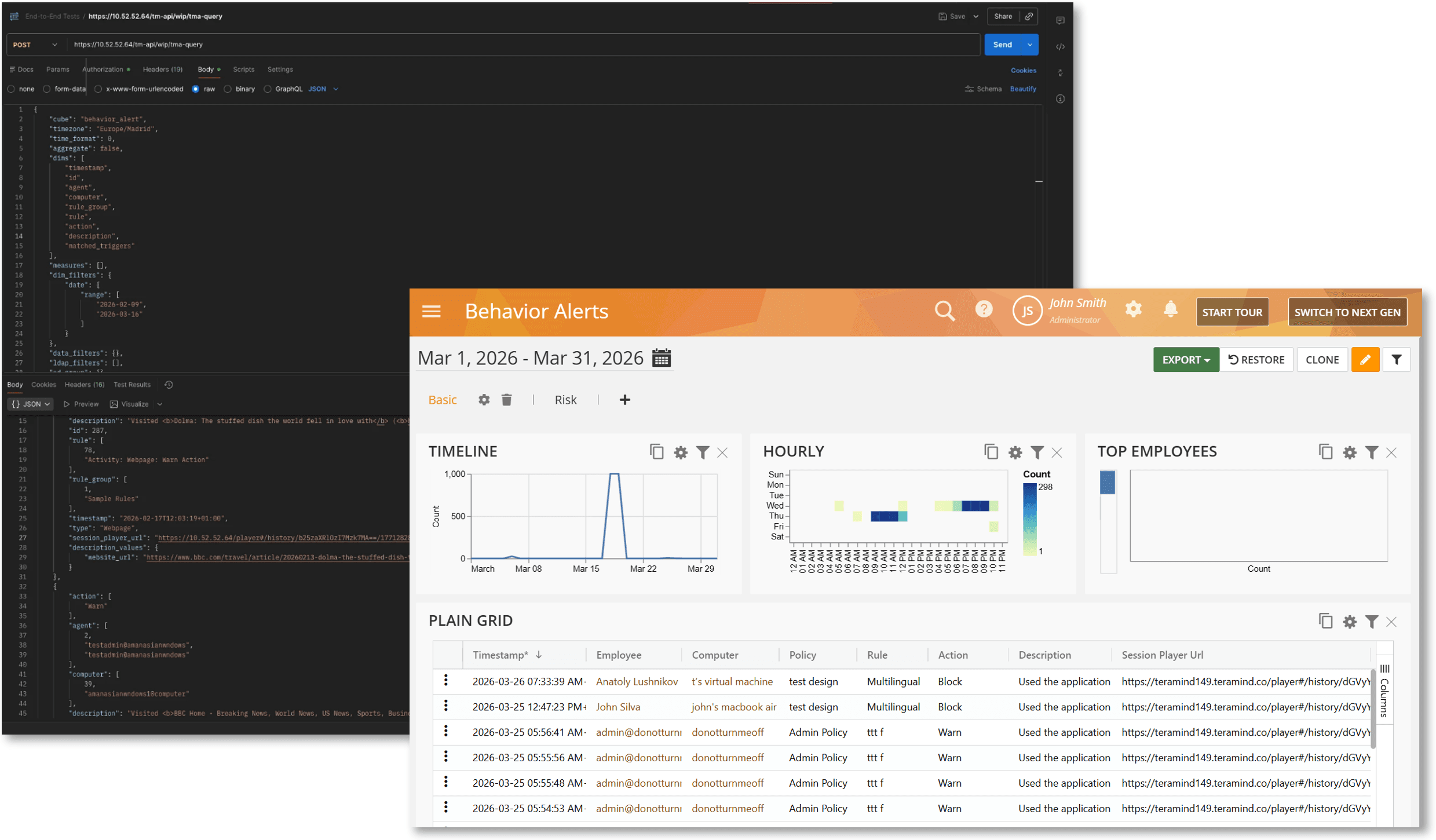Click the orange pencil edit icon
This screenshot has height=840, width=1436.
[1365, 360]
